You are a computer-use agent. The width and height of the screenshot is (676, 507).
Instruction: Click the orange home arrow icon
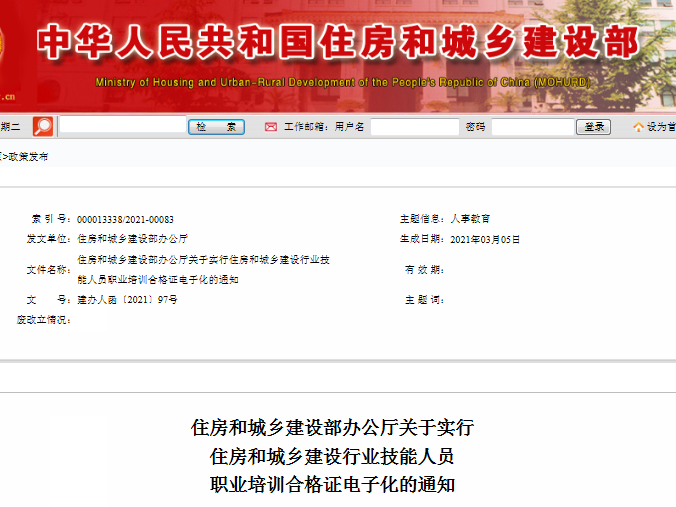(638, 127)
